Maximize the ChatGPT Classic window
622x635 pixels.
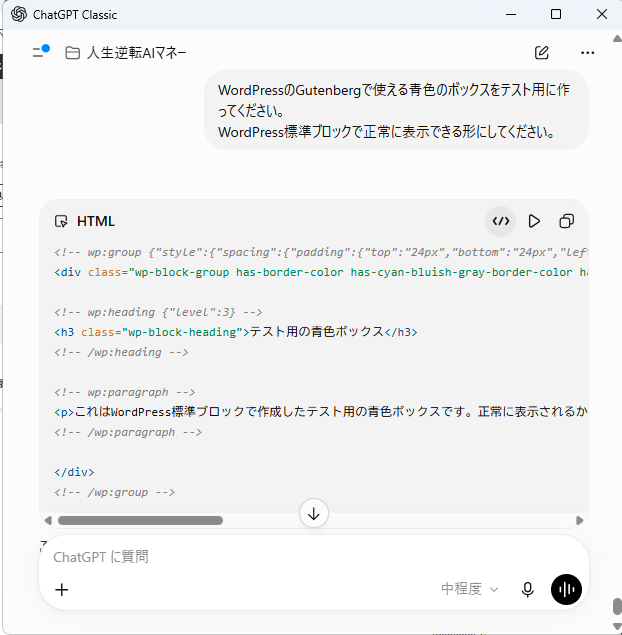(x=556, y=15)
